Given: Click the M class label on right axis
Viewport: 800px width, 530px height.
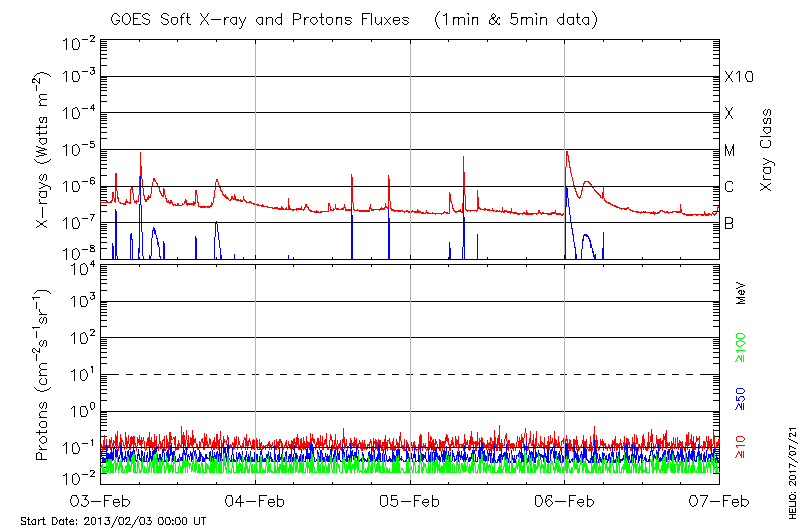Looking at the screenshot, I should tap(730, 151).
